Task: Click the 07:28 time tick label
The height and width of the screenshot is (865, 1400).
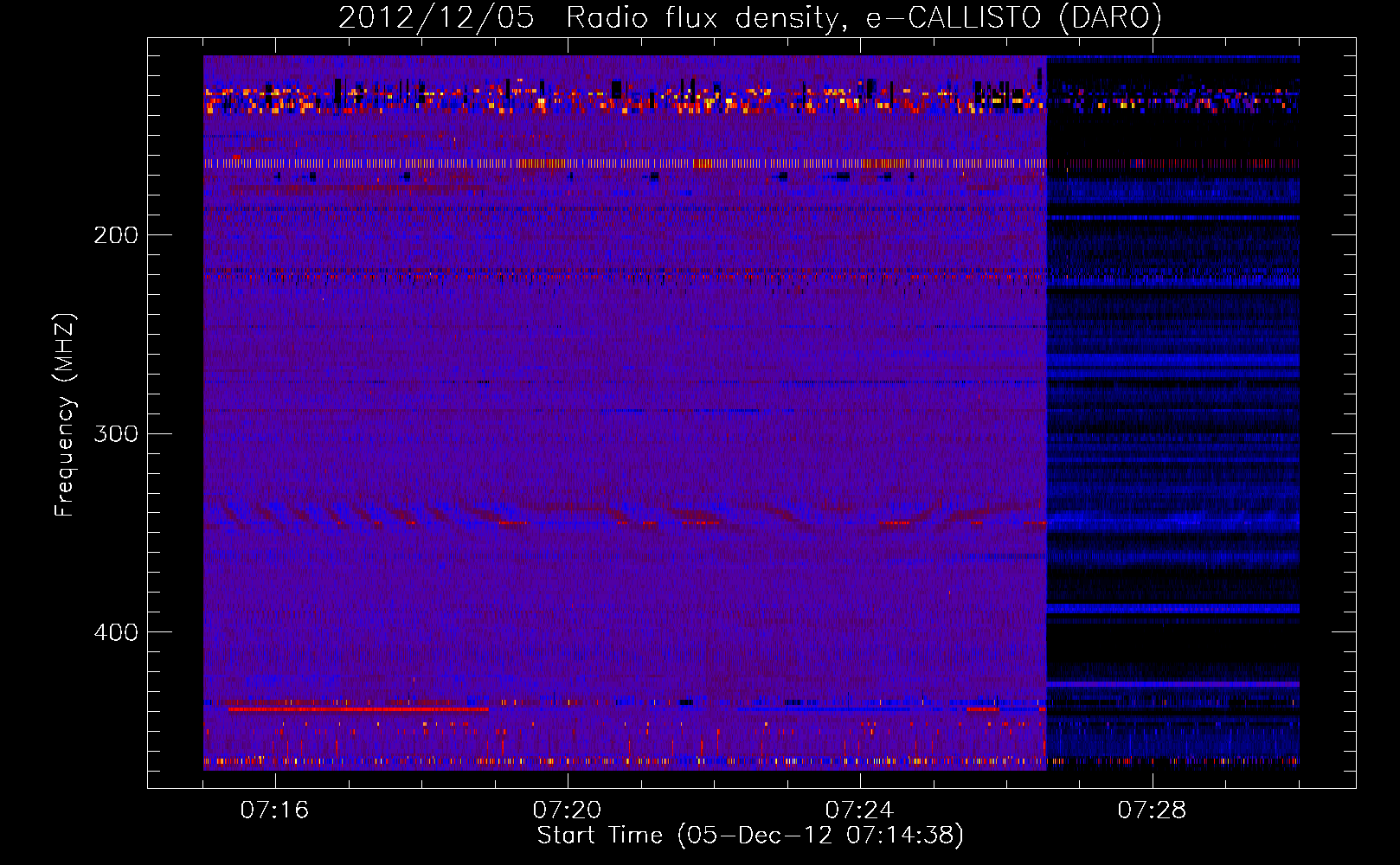Action: 1152,811
